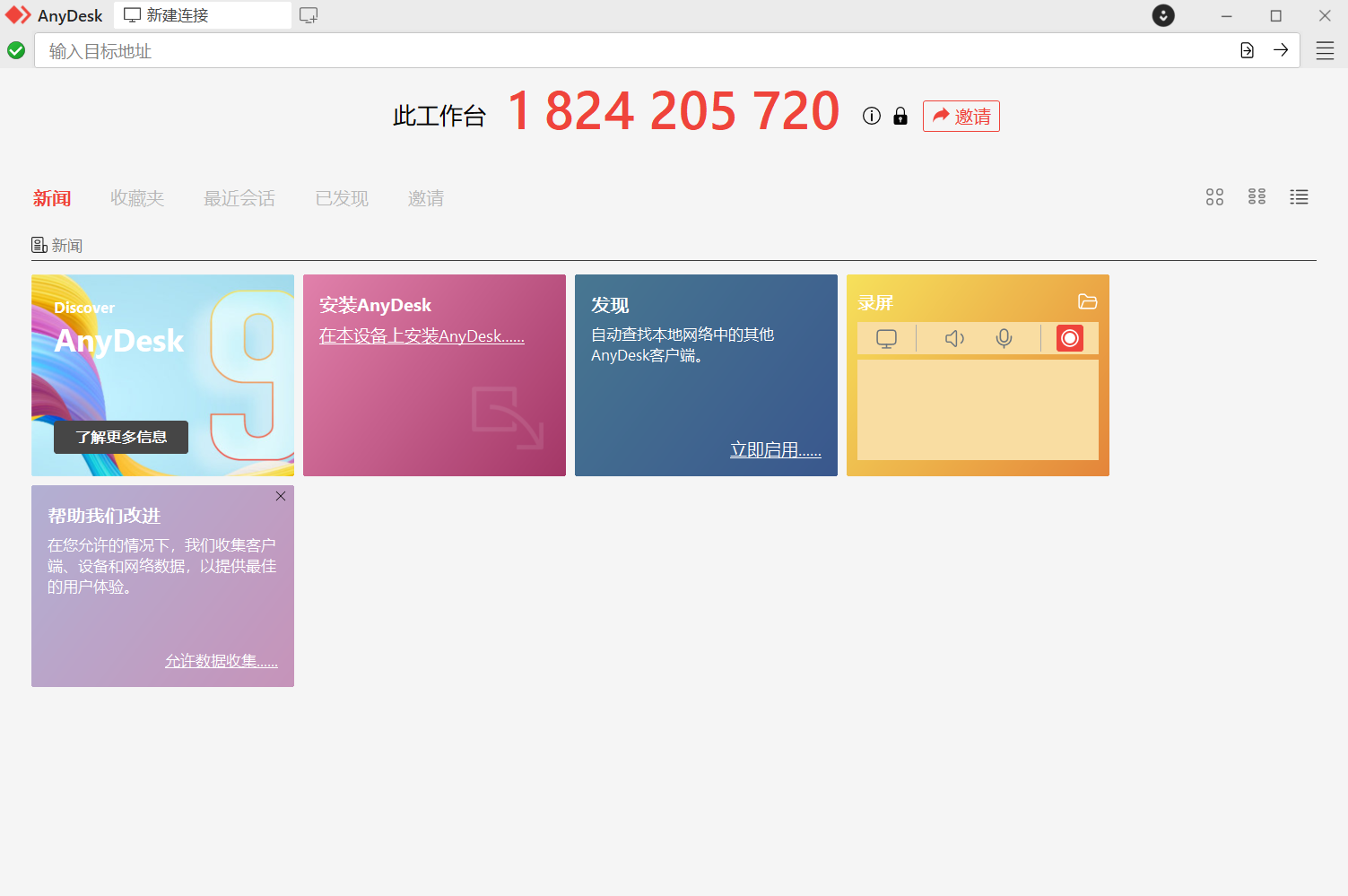Click the connect arrow next to the address field

tap(1281, 50)
